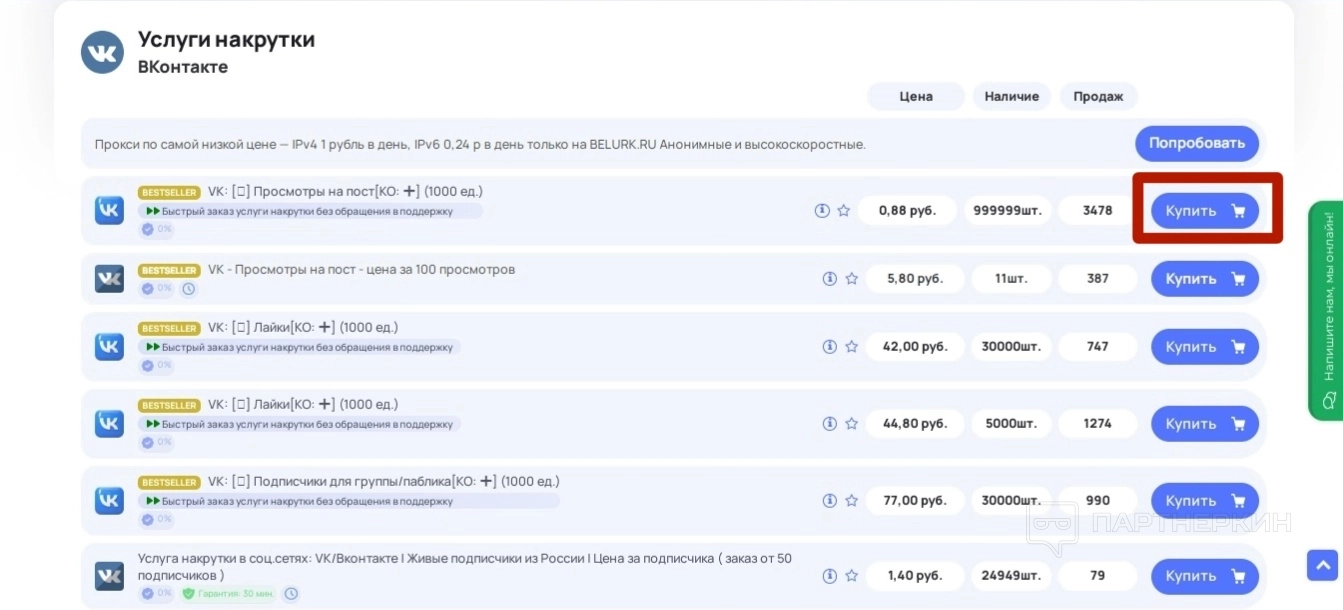Open info icon for 5,80 руб. service
Screen dimensions: 1343x610
click(829, 279)
